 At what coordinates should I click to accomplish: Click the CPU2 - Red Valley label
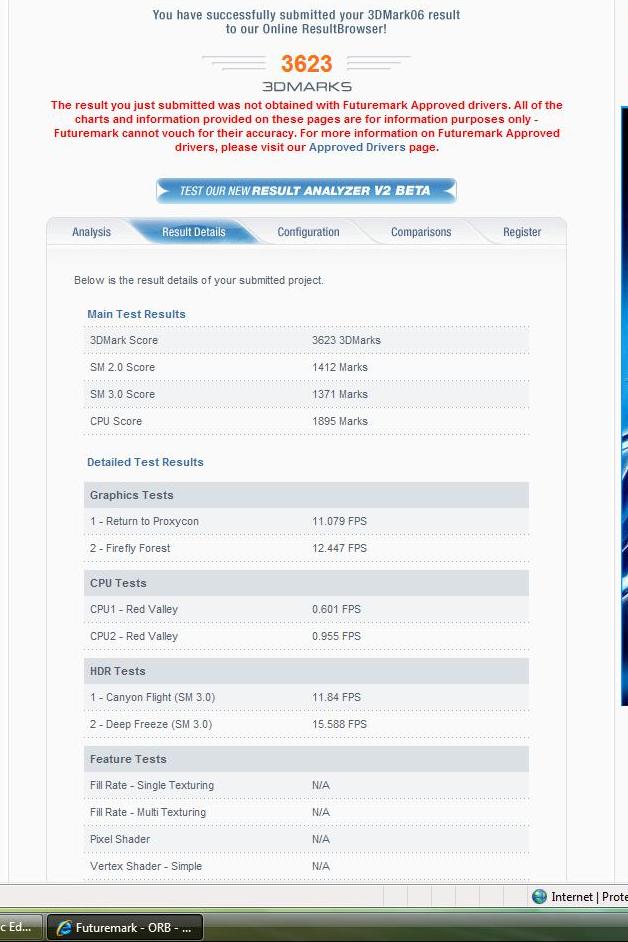click(134, 636)
